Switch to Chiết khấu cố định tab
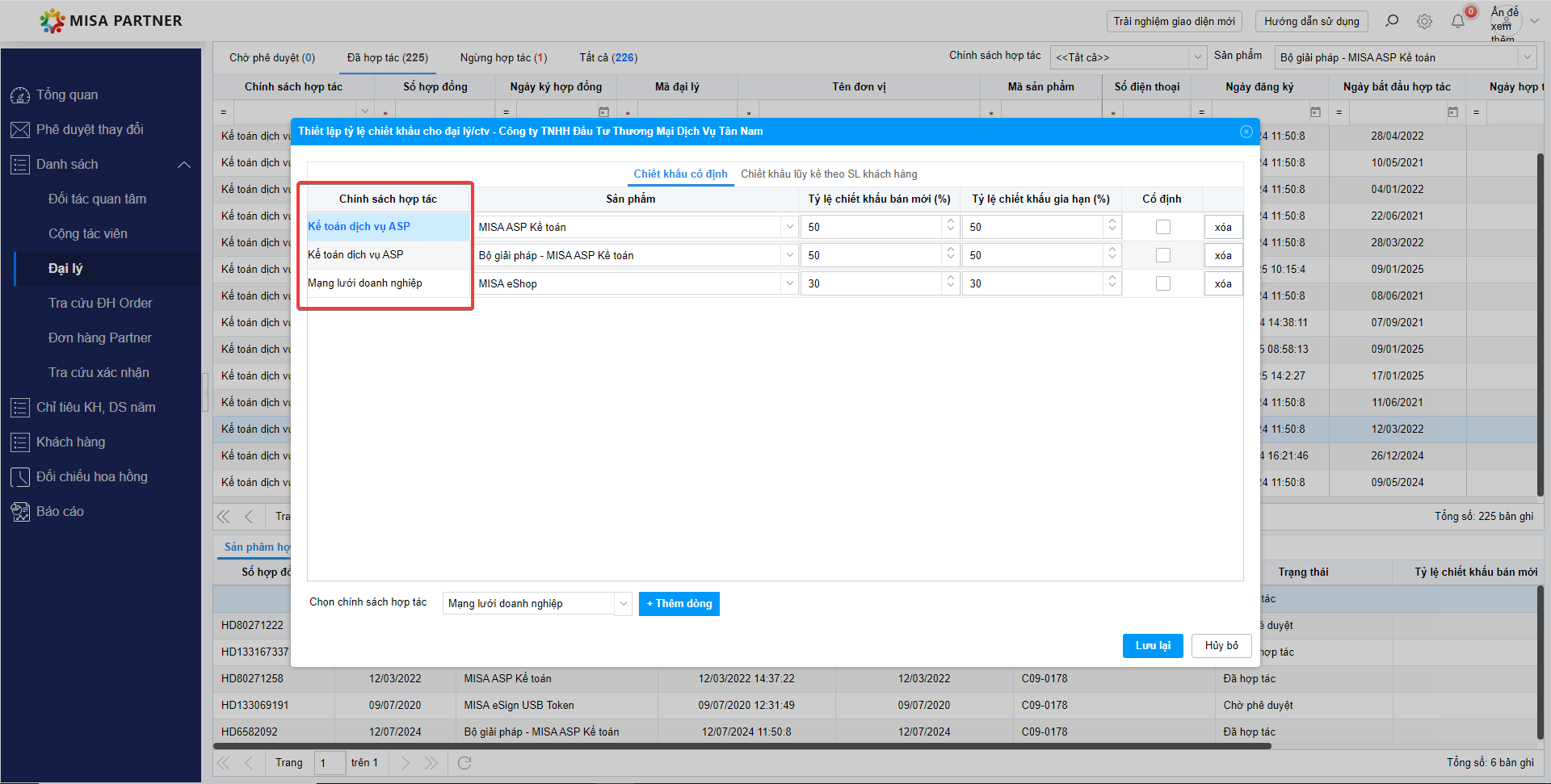Viewport: 1551px width, 784px height. [x=680, y=174]
